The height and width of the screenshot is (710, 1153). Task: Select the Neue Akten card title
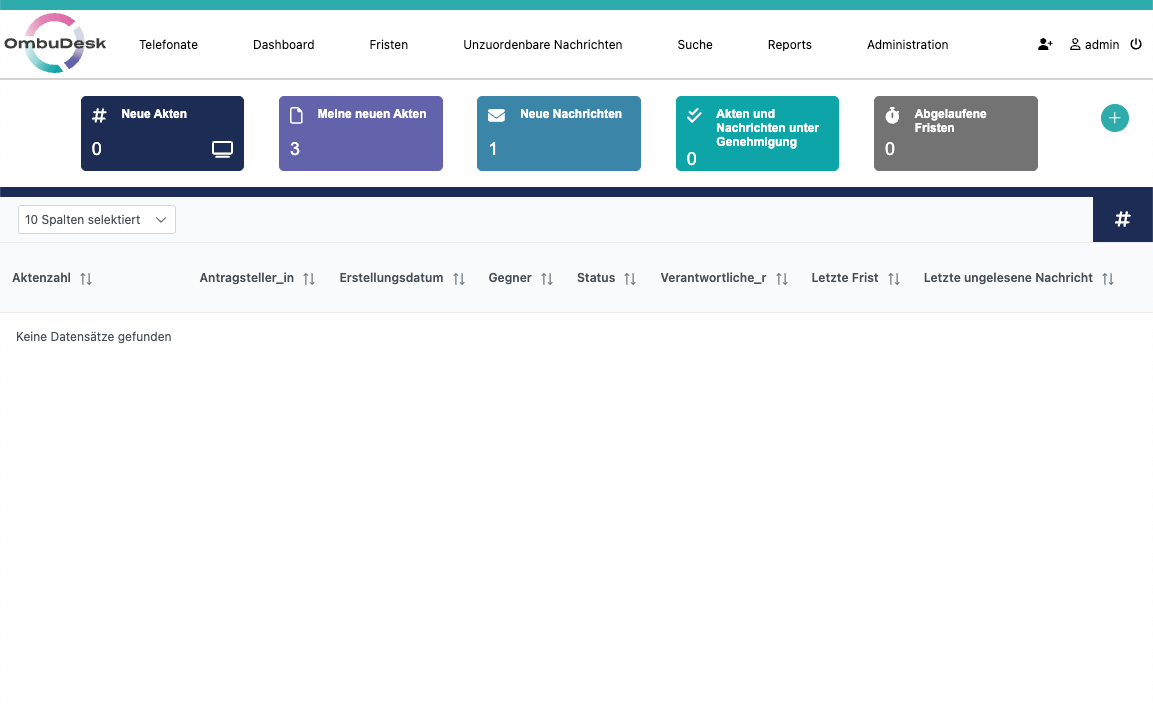pyautogui.click(x=154, y=114)
